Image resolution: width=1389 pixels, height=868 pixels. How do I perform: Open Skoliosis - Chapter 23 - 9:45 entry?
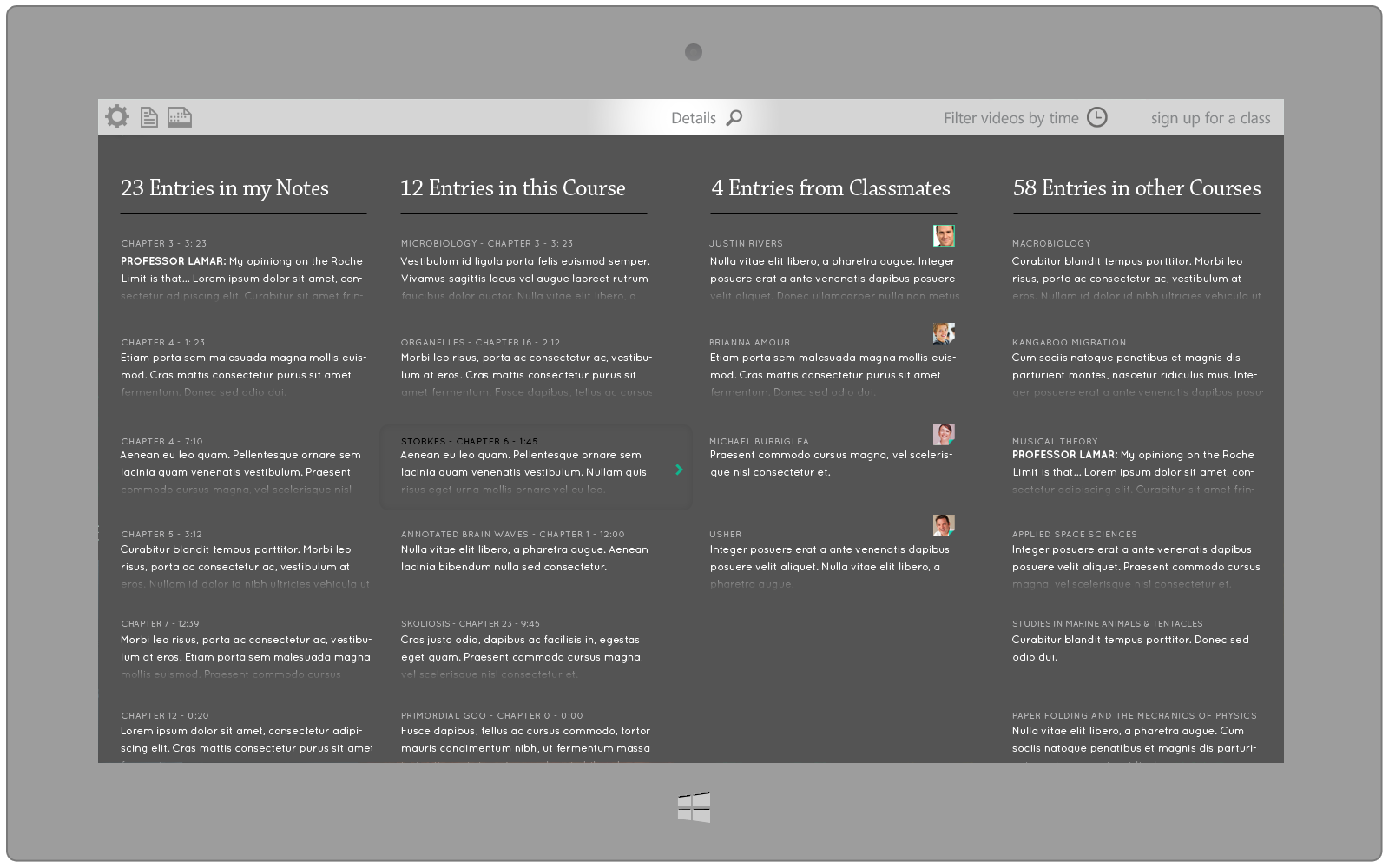tap(471, 624)
